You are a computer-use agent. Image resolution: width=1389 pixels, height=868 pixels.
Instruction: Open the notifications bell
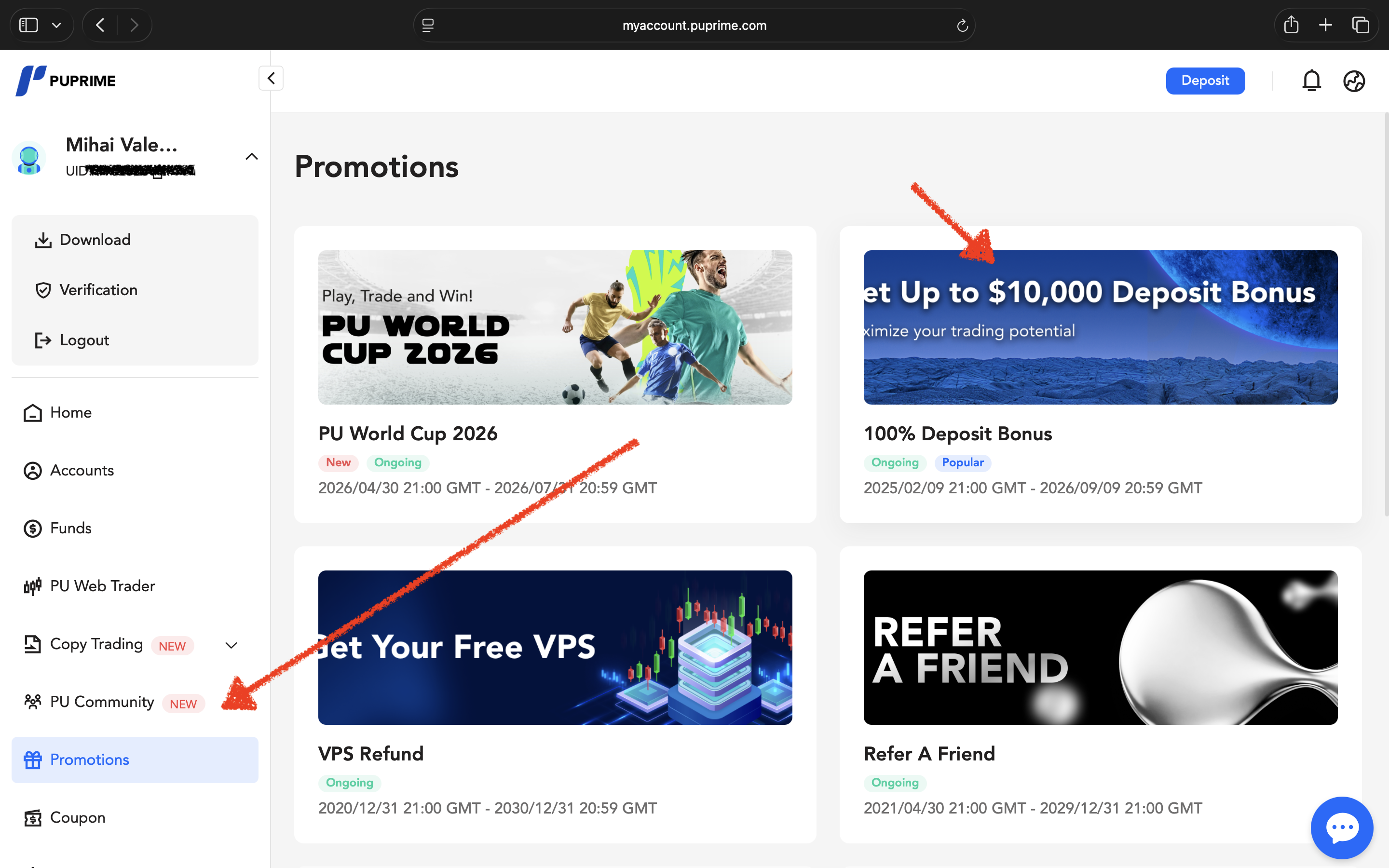1311,81
